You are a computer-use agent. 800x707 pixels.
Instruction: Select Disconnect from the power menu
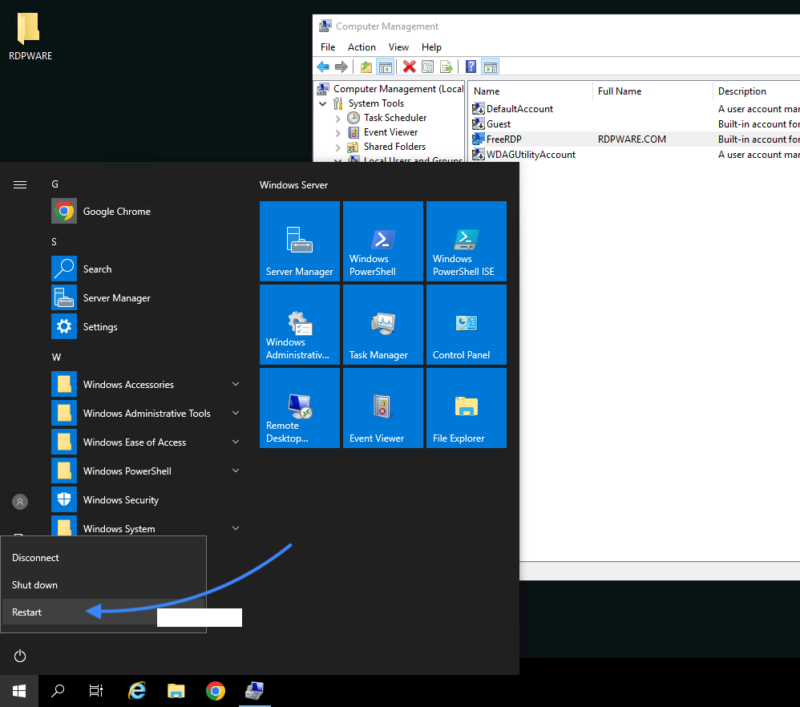pyautogui.click(x=37, y=557)
